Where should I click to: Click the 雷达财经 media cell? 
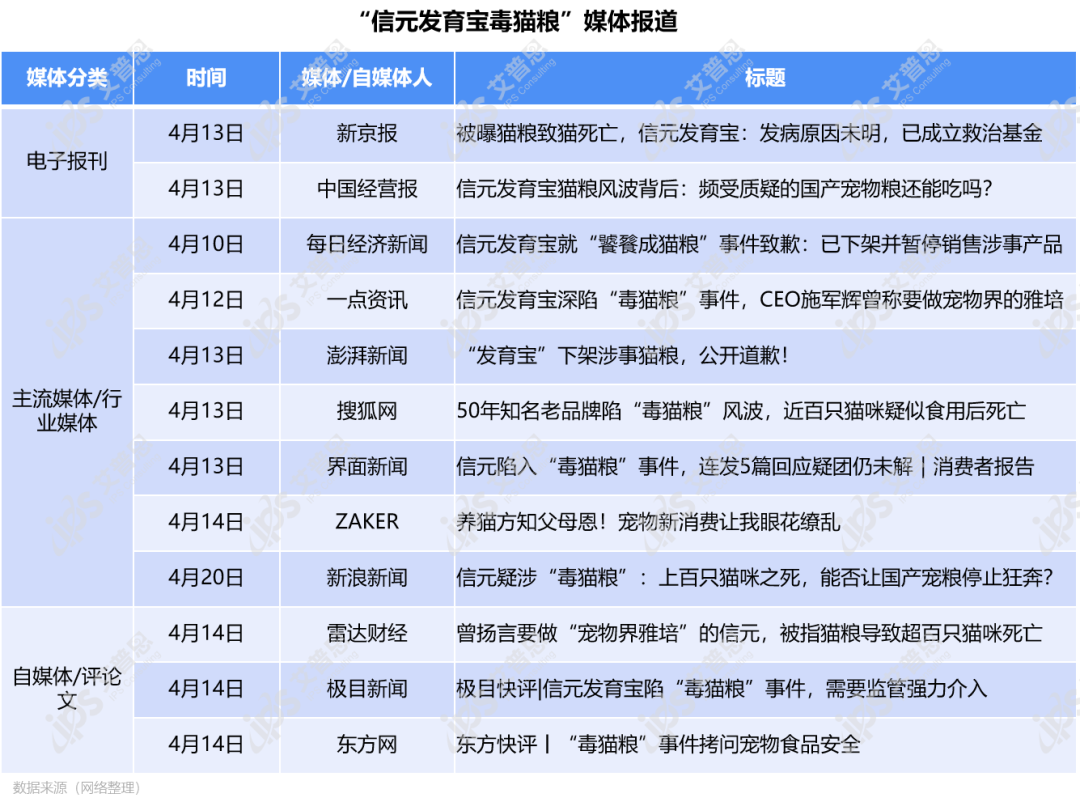coord(366,633)
